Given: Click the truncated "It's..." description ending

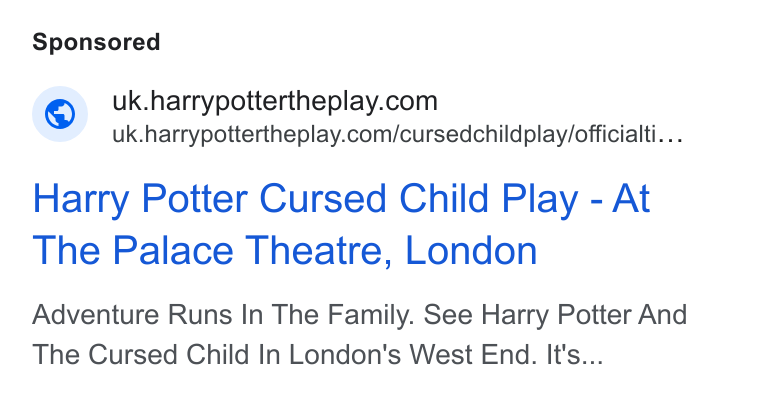Looking at the screenshot, I should [x=575, y=354].
